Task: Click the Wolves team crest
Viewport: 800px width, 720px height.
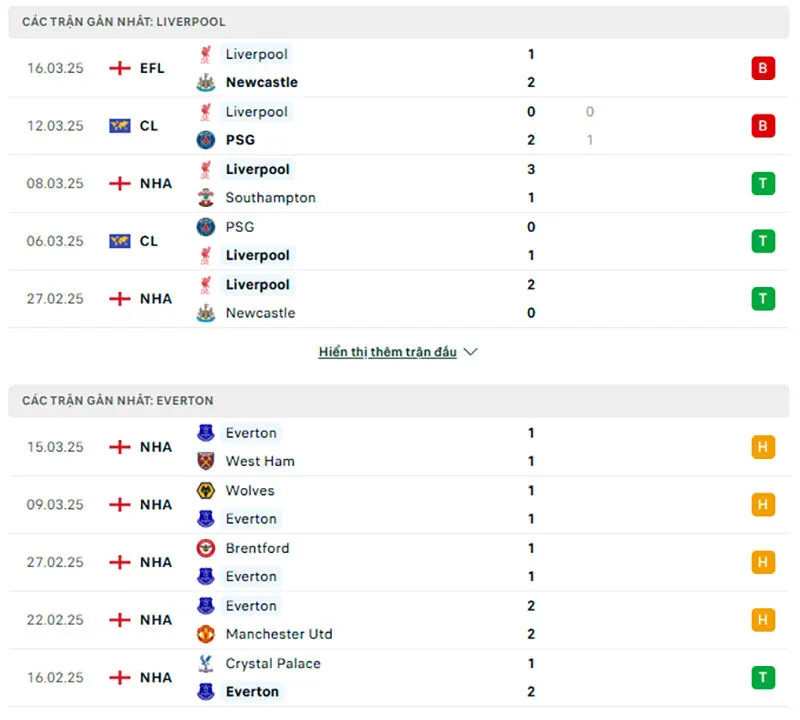Action: pos(206,491)
